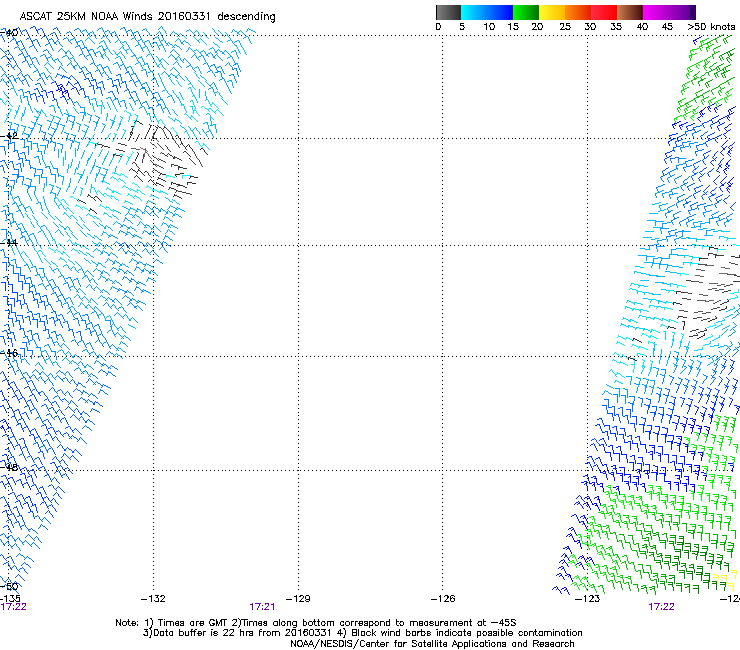Click the gray 0-5 knots legend segment
740x650 pixels.
coord(448,12)
